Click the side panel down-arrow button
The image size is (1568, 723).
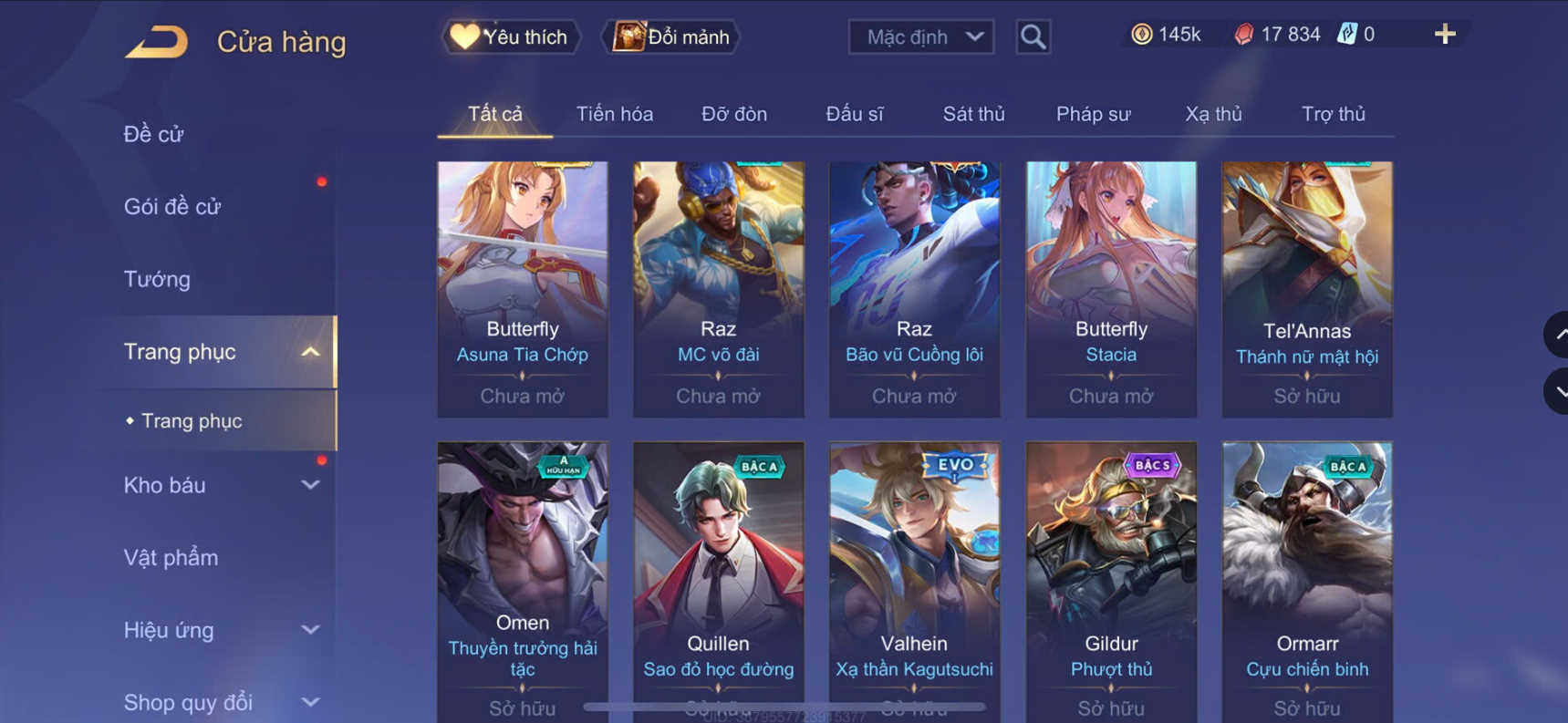coord(1558,392)
